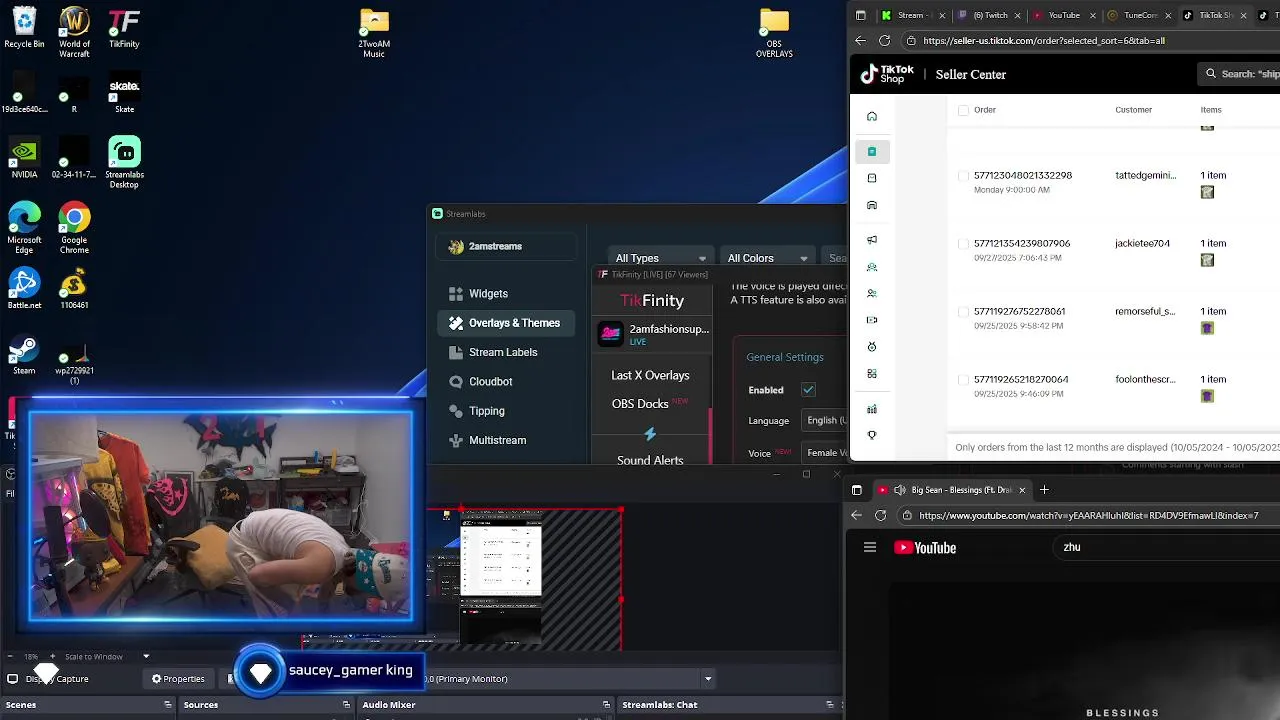Open OBS Docks in TikFinity menu
1280x720 pixels.
point(650,404)
